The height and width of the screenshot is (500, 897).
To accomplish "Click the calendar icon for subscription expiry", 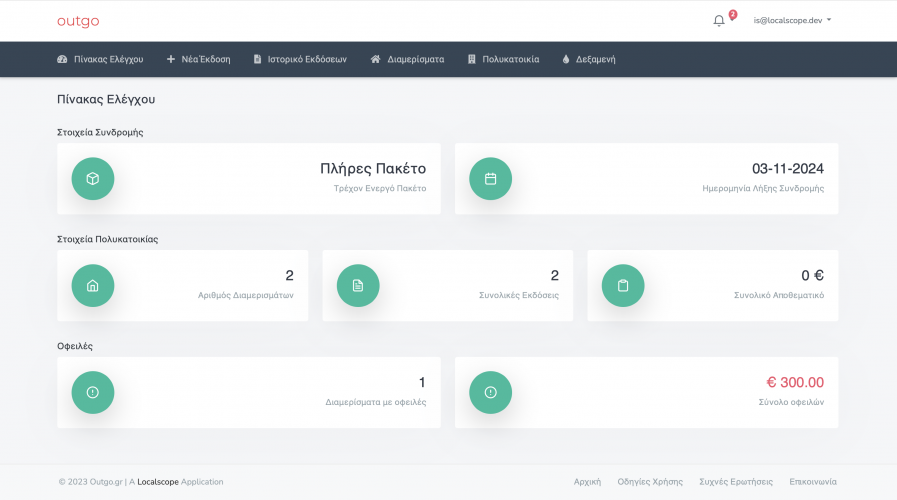I will 490,178.
